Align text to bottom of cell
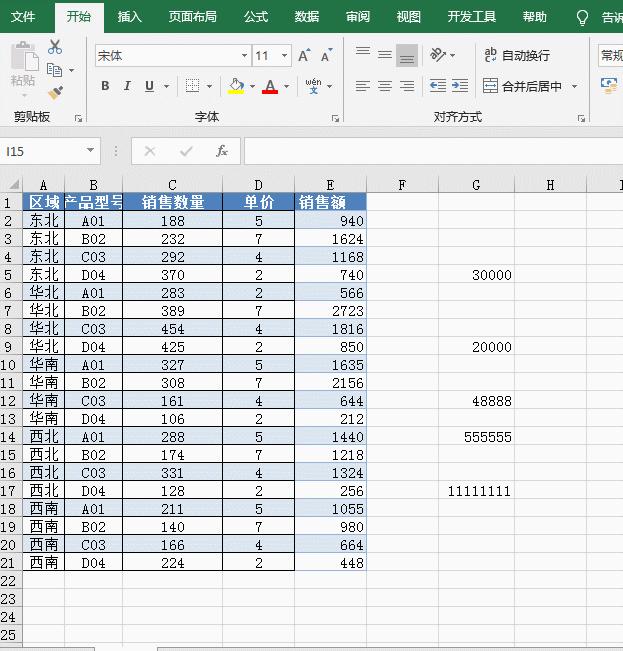The height and width of the screenshot is (651, 623). (x=407, y=55)
